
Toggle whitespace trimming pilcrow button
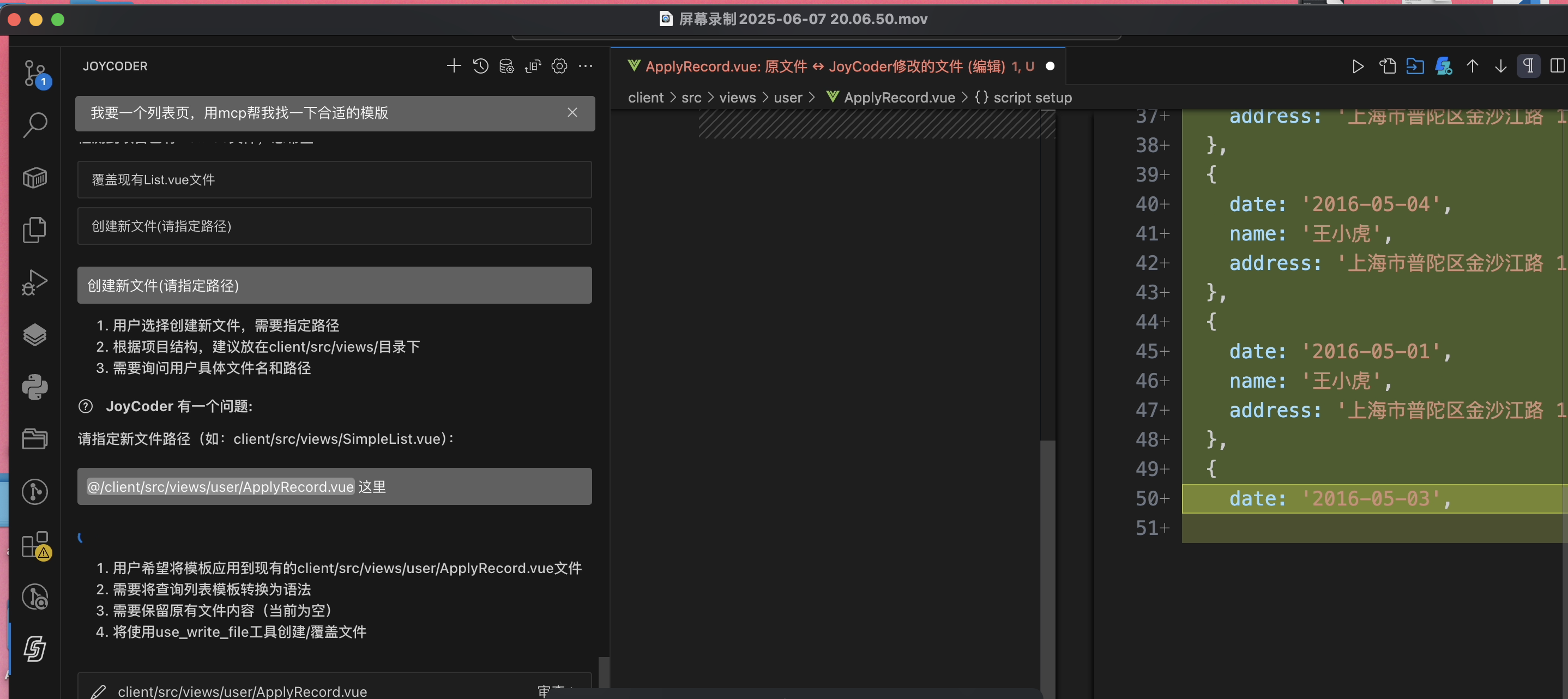coord(1528,66)
